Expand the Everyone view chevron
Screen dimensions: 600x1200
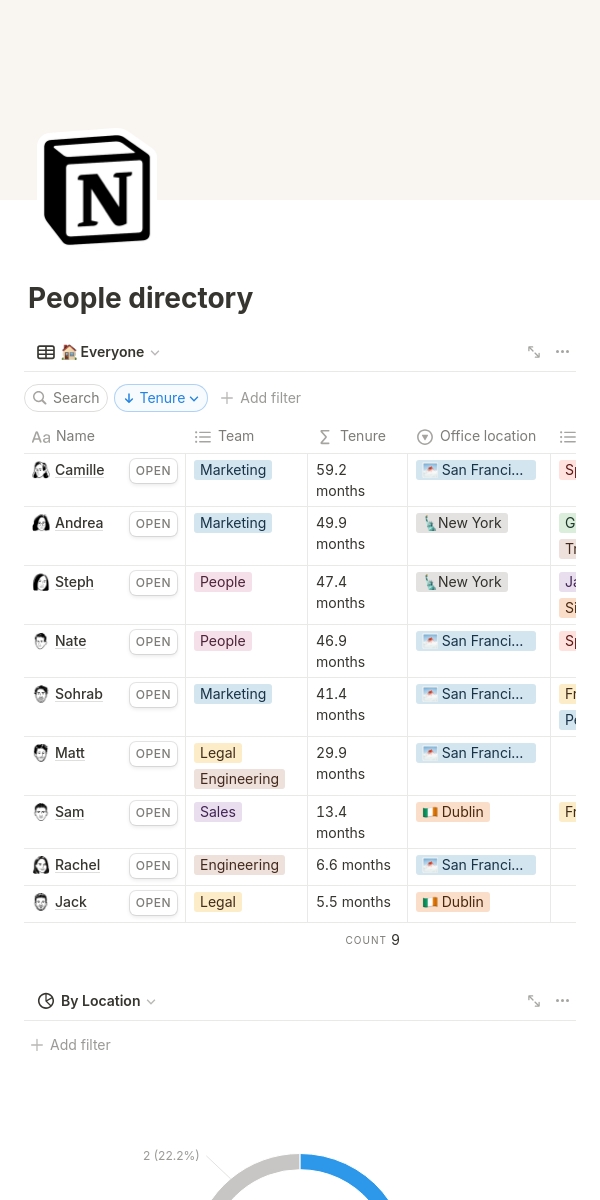click(155, 352)
